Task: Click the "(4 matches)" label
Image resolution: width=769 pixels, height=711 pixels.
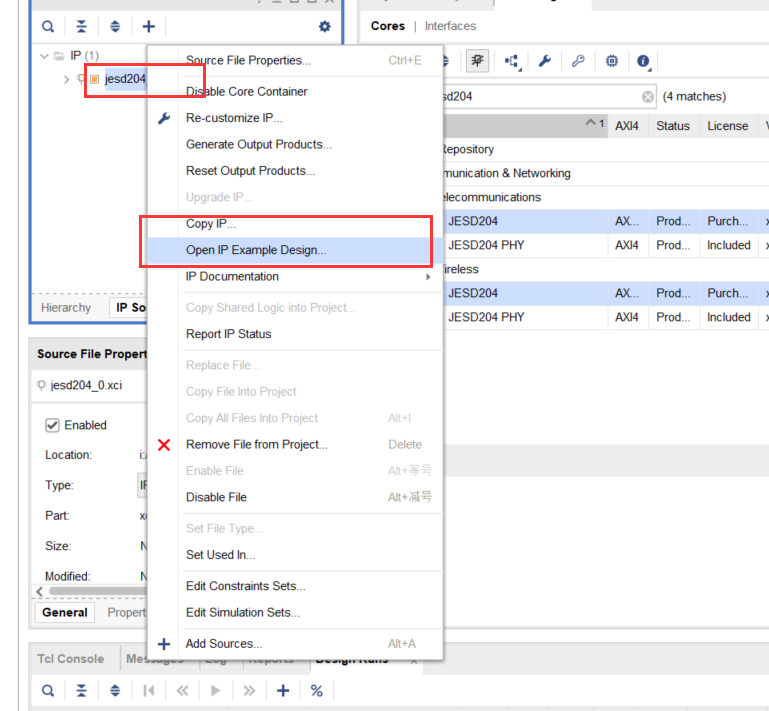Action: pyautogui.click(x=694, y=97)
